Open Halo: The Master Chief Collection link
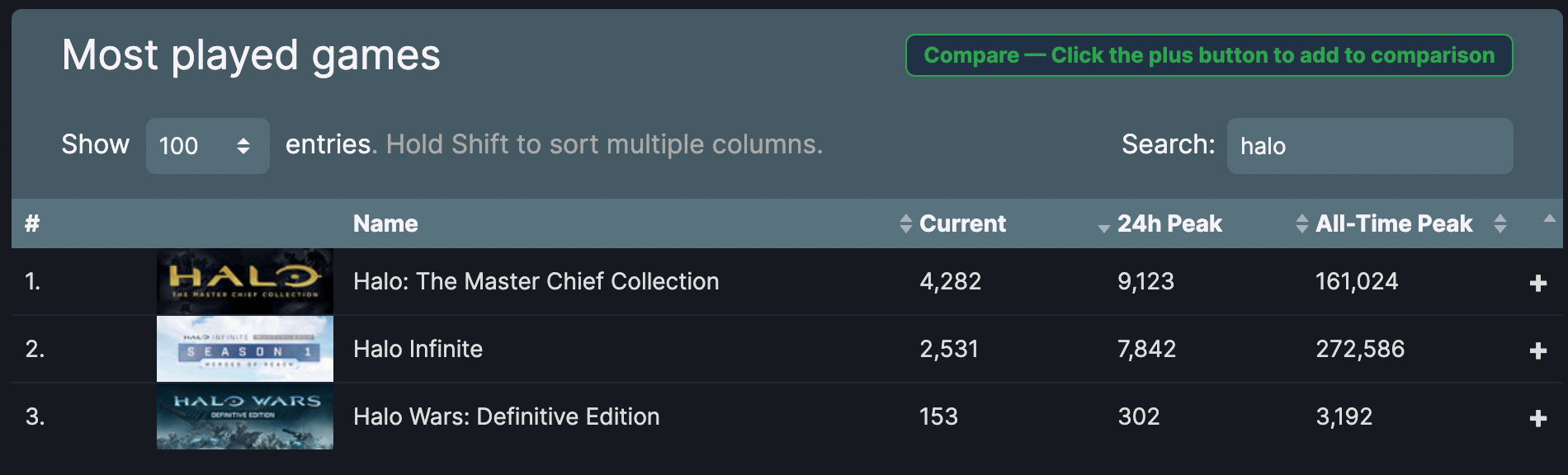 pyautogui.click(x=536, y=281)
